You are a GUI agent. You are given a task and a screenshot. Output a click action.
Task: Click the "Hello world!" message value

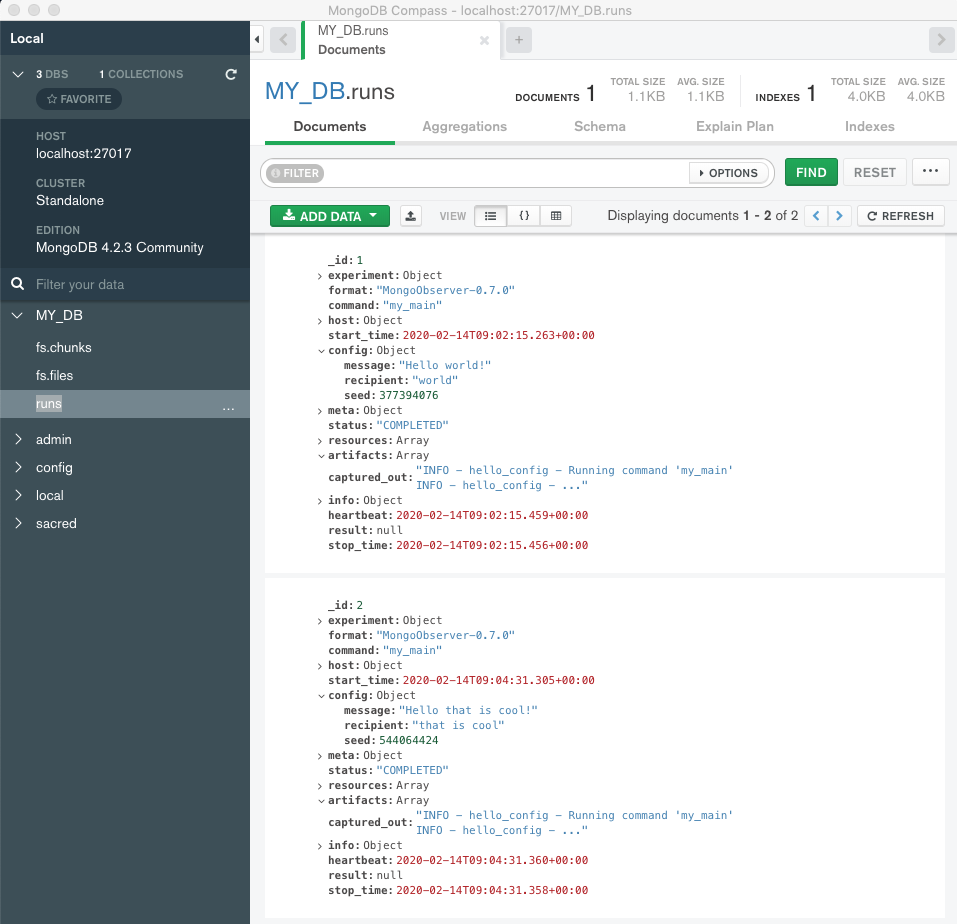pos(445,365)
